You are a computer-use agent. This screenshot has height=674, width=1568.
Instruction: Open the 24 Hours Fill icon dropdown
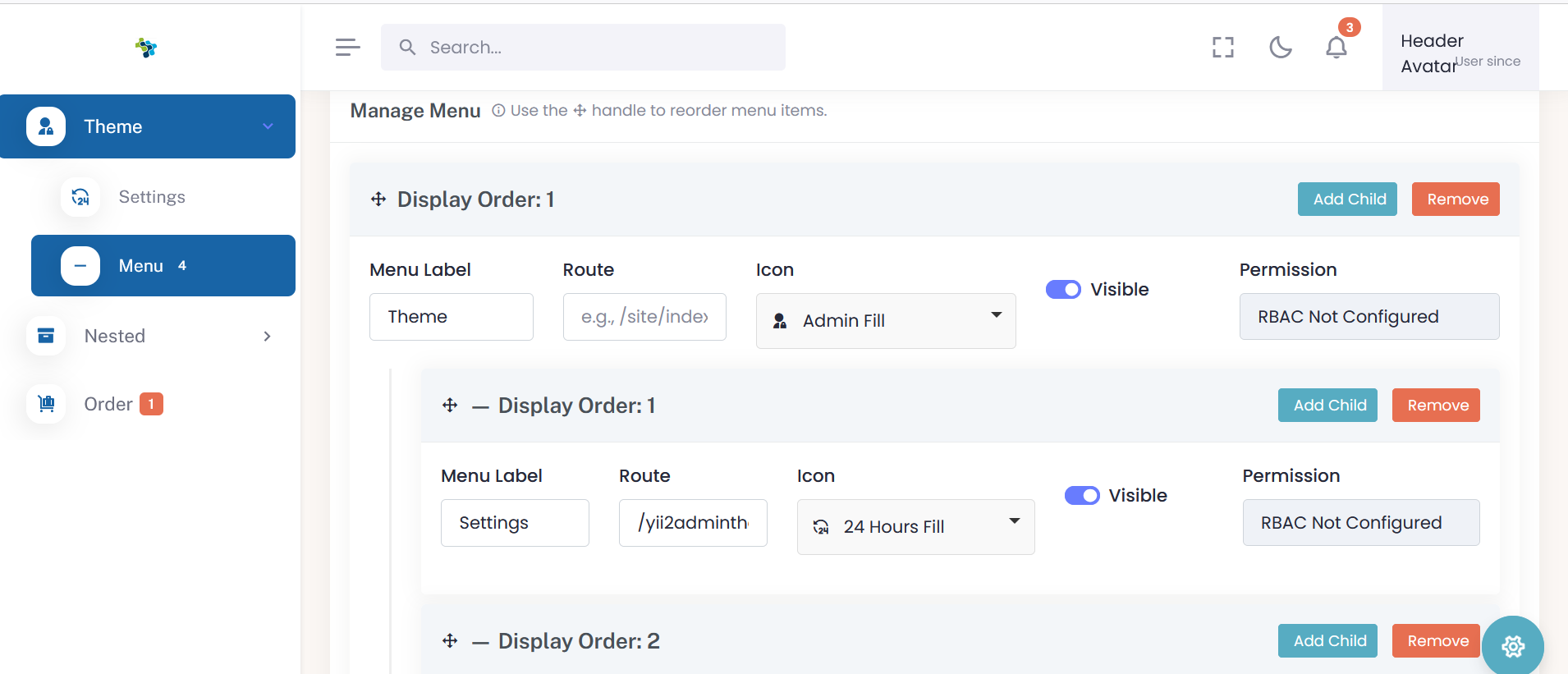(915, 527)
